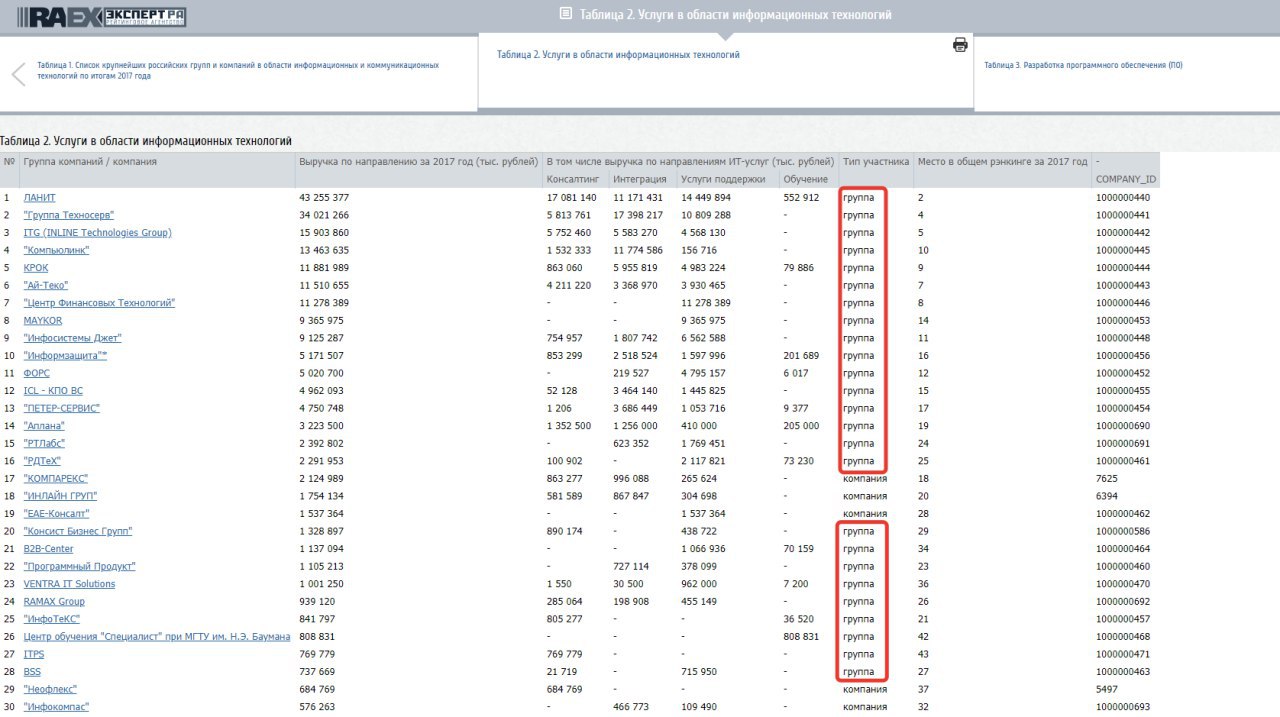
Task: Click Техносерв integration value 17 398 217
Action: pyautogui.click(x=638, y=215)
